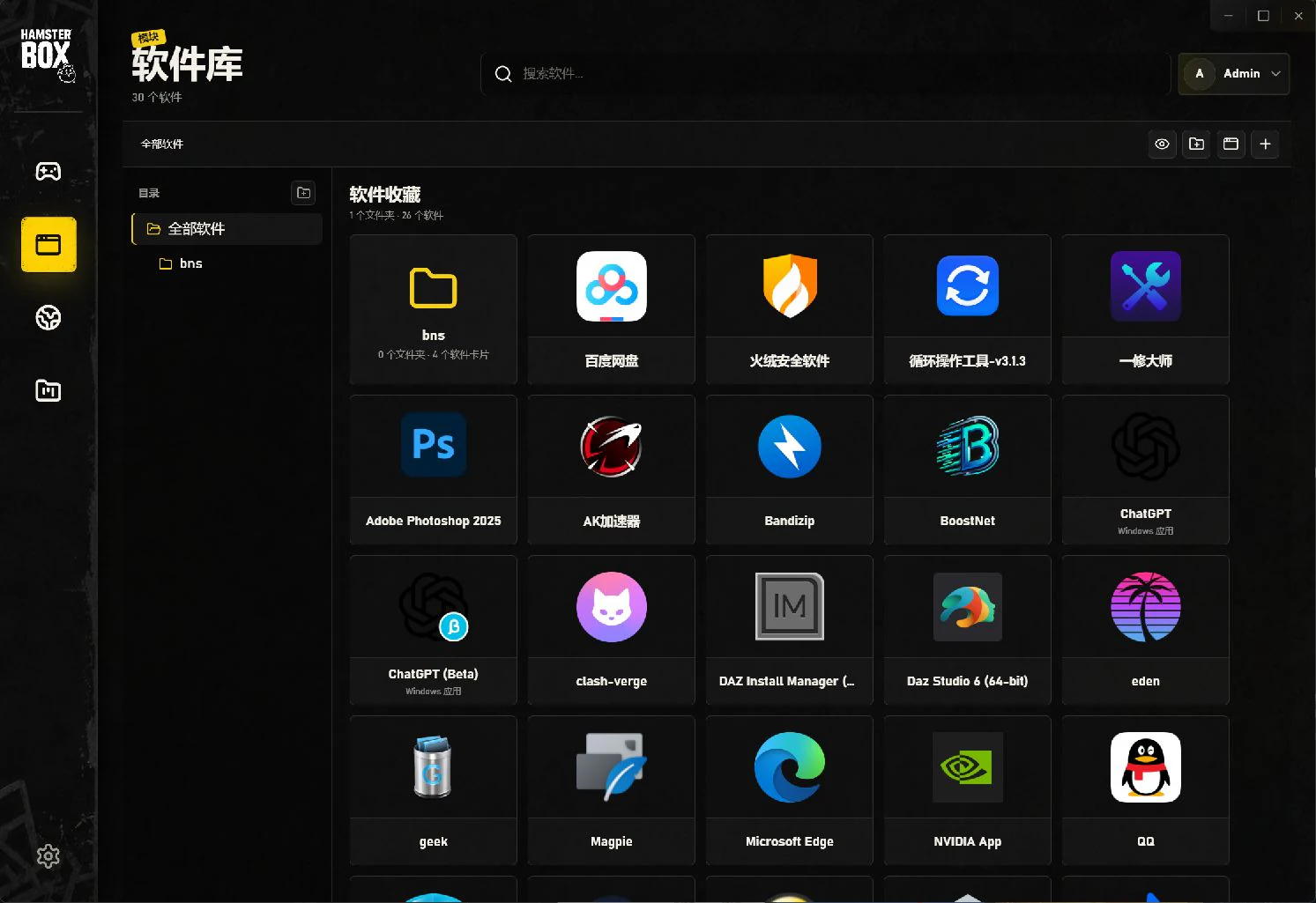
Task: Open the folder stats sidebar icon
Action: pos(48,390)
